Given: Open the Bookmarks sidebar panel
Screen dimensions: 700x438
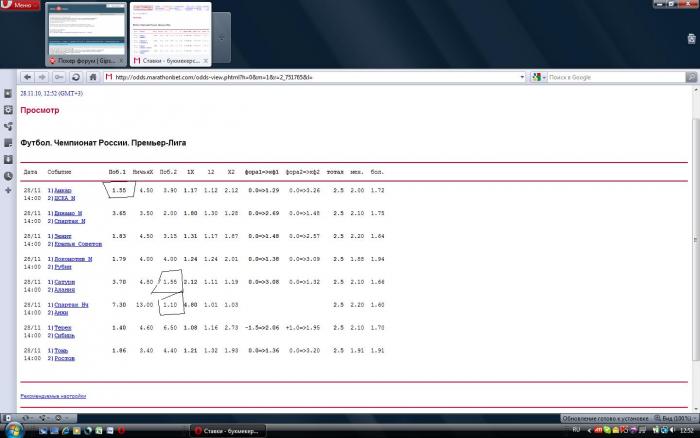Looking at the screenshot, I should pos(8,93).
